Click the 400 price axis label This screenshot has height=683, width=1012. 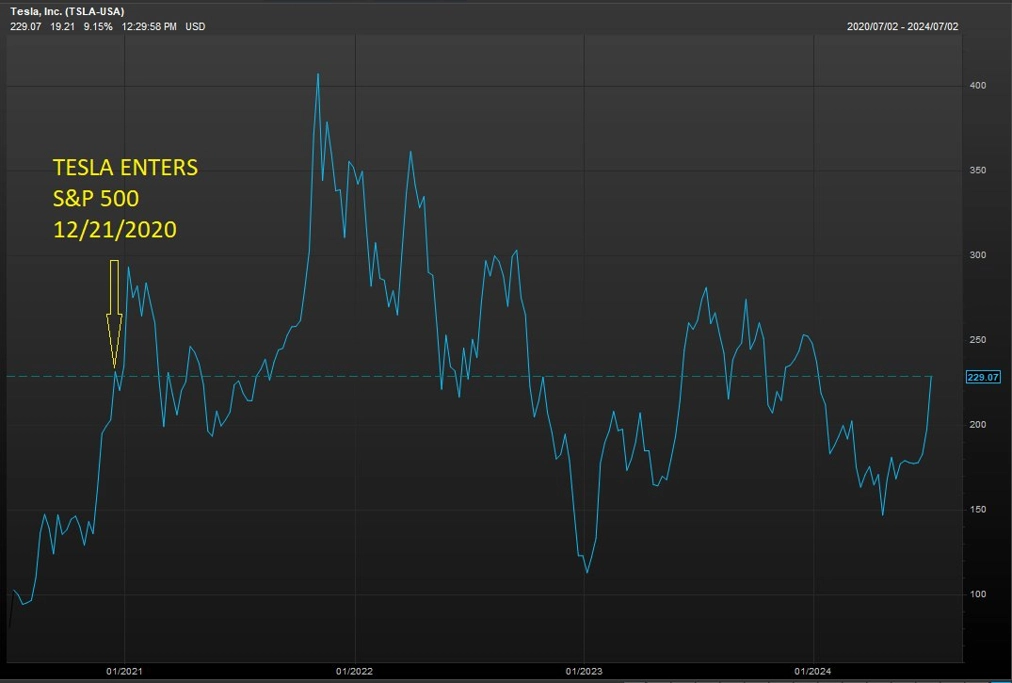point(978,86)
